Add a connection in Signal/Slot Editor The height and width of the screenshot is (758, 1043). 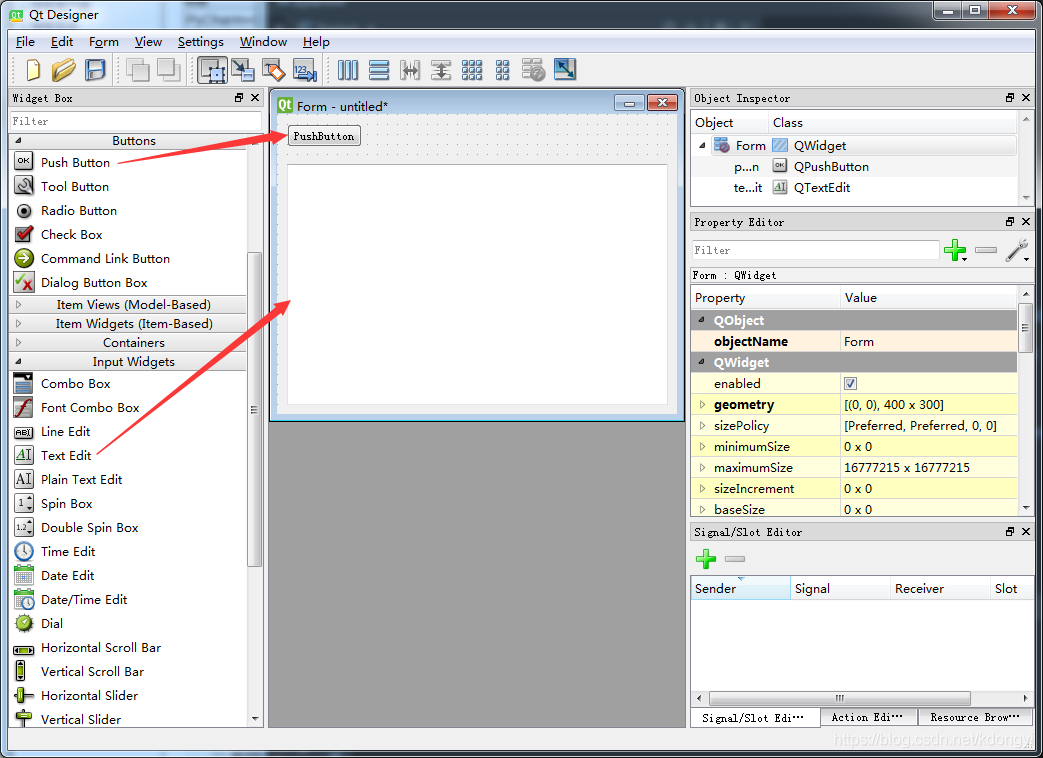tap(706, 559)
